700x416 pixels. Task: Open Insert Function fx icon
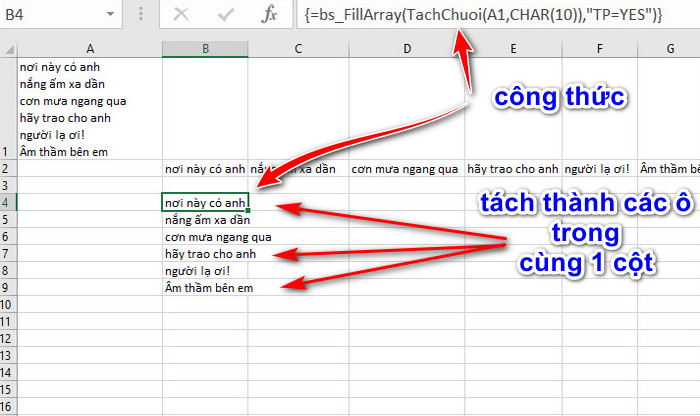[269, 14]
